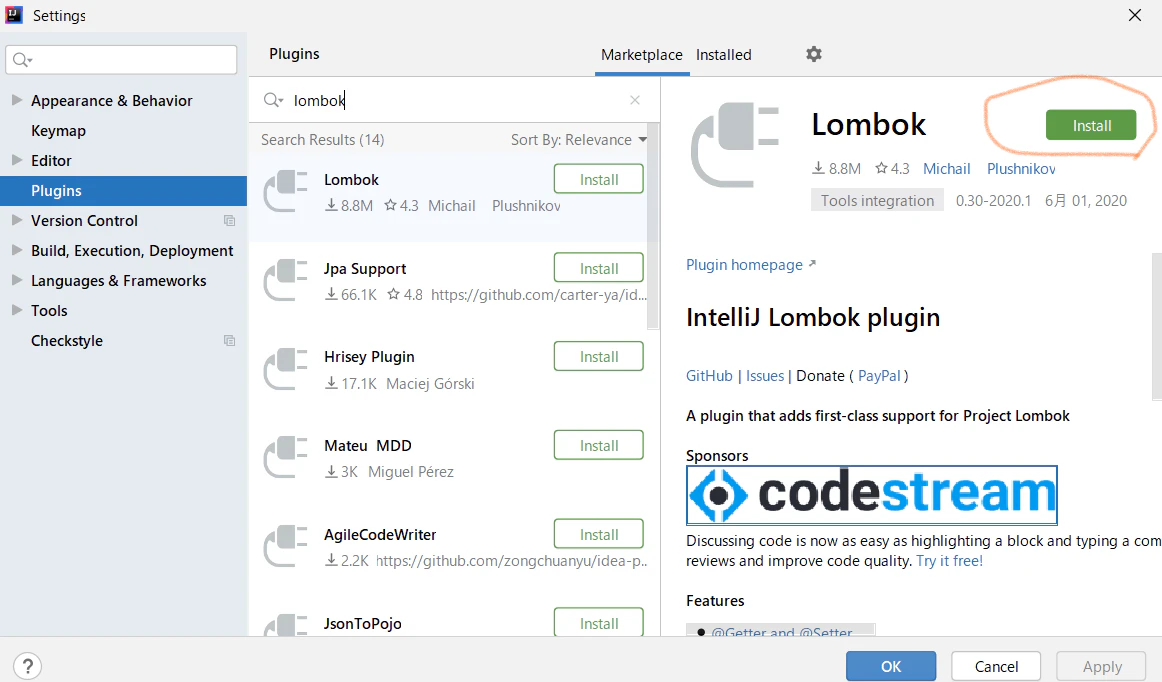Expand the Version Control tree node
The width and height of the screenshot is (1162, 682).
17,220
